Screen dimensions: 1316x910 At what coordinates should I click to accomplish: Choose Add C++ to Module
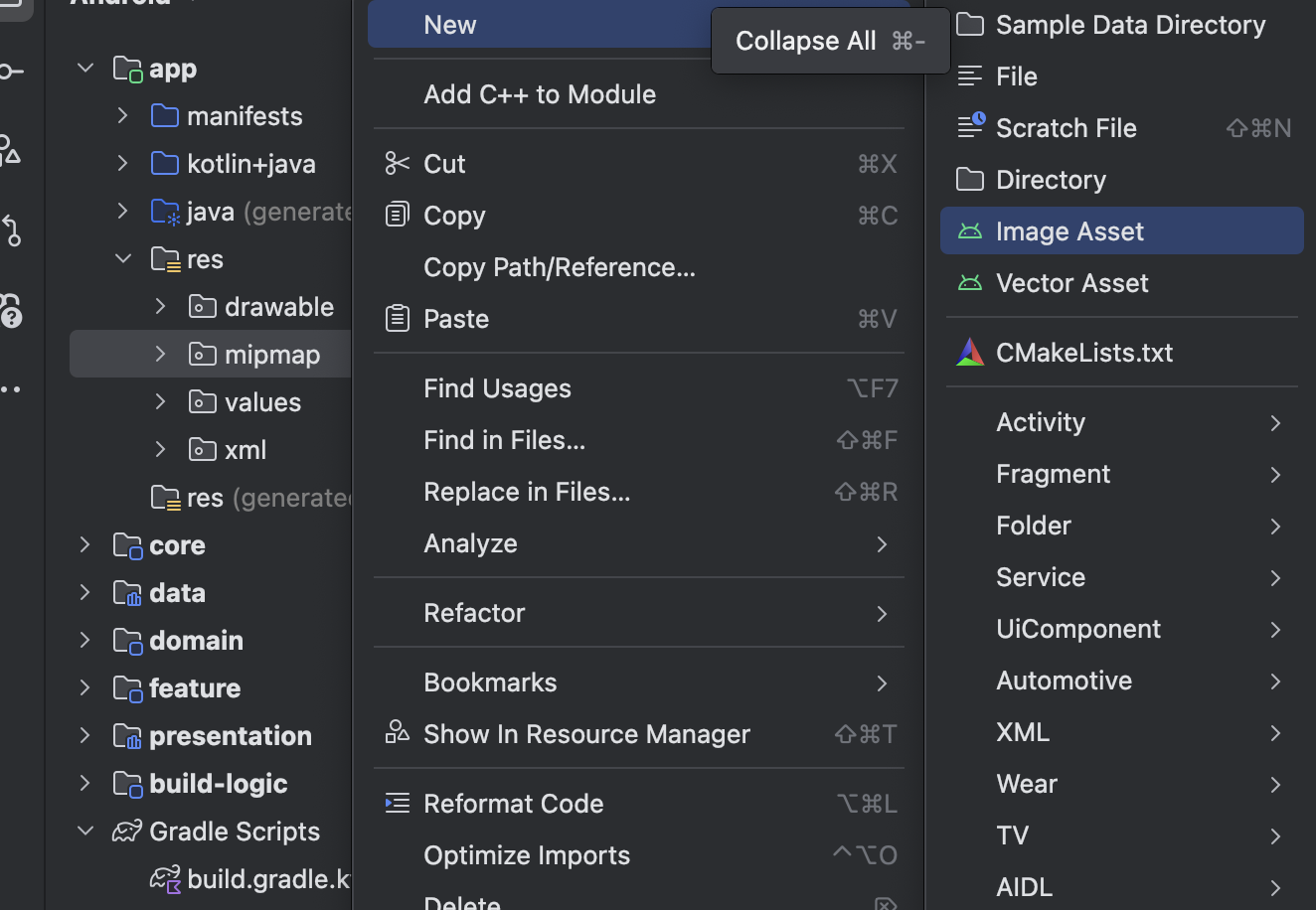click(540, 94)
